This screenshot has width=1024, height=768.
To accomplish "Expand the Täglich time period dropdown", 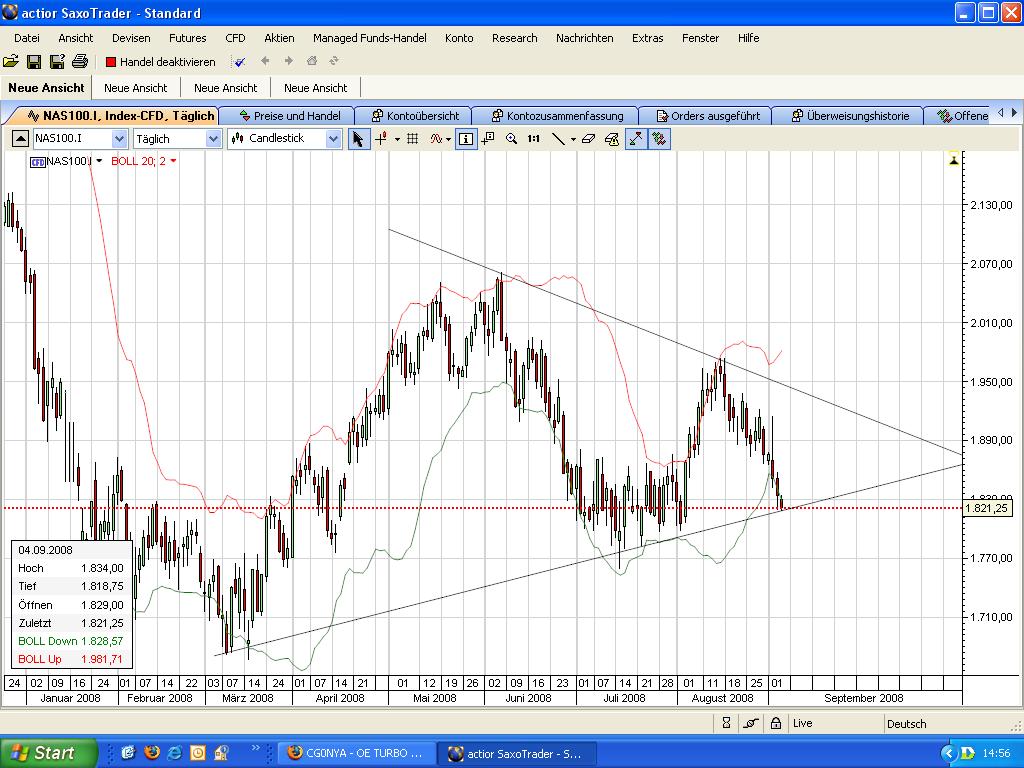I will [x=213, y=139].
